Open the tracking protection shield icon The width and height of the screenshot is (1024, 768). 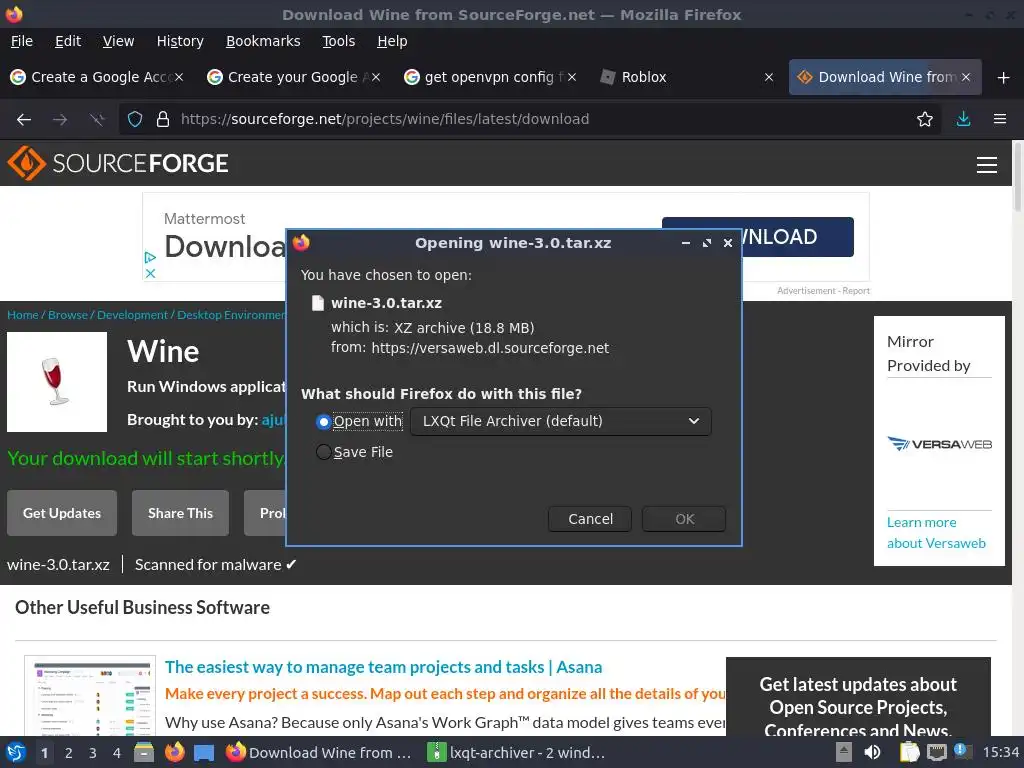[135, 119]
